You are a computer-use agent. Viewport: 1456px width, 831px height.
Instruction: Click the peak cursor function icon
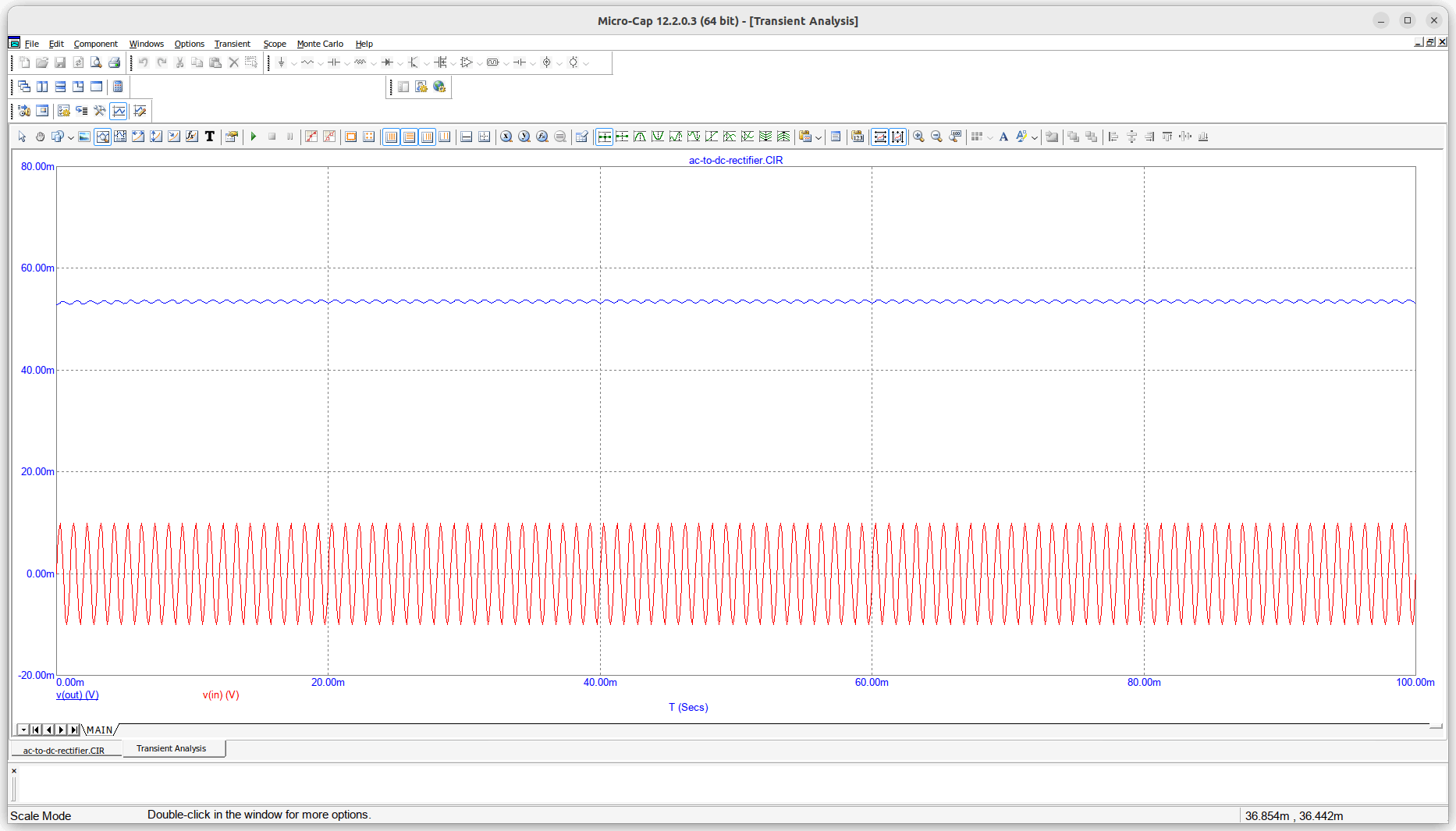(640, 137)
